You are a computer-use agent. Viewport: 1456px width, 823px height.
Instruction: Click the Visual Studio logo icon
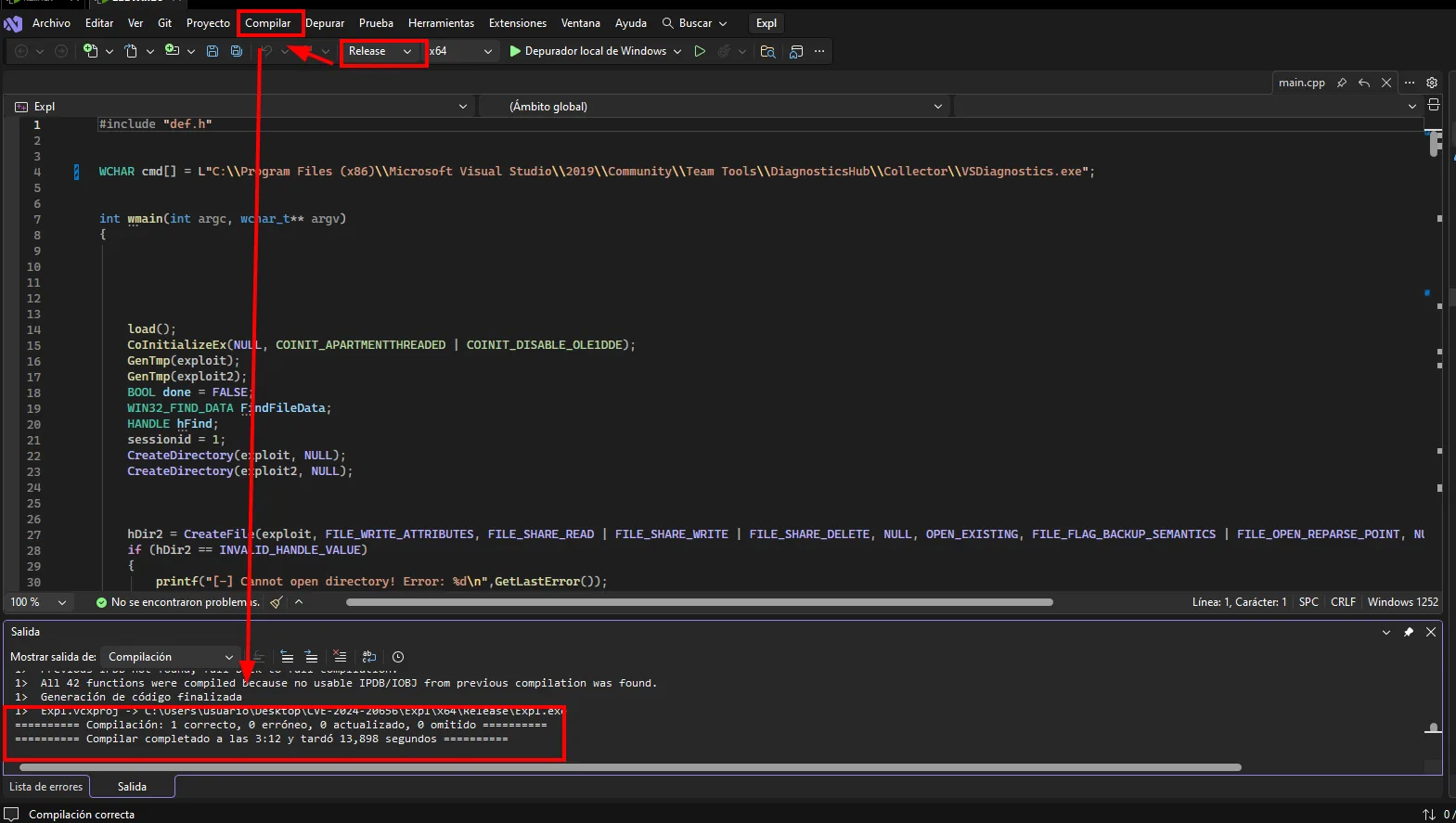[13, 23]
